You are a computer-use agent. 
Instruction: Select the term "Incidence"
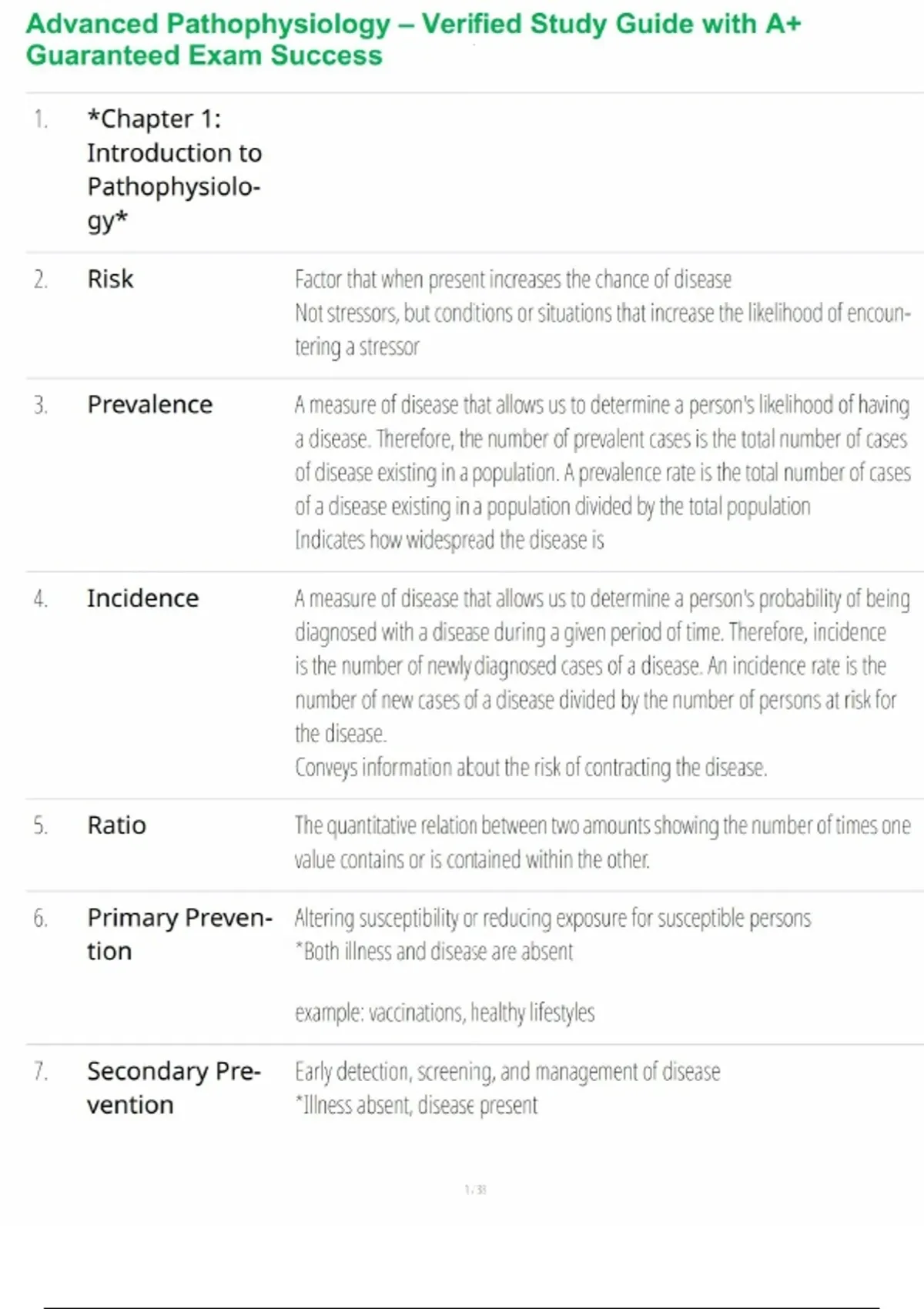point(142,598)
